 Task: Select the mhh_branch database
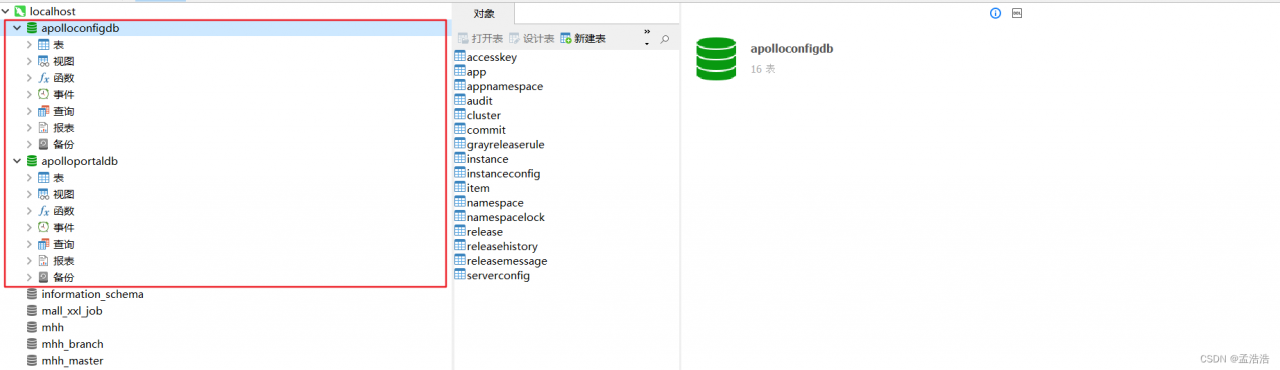tap(72, 344)
